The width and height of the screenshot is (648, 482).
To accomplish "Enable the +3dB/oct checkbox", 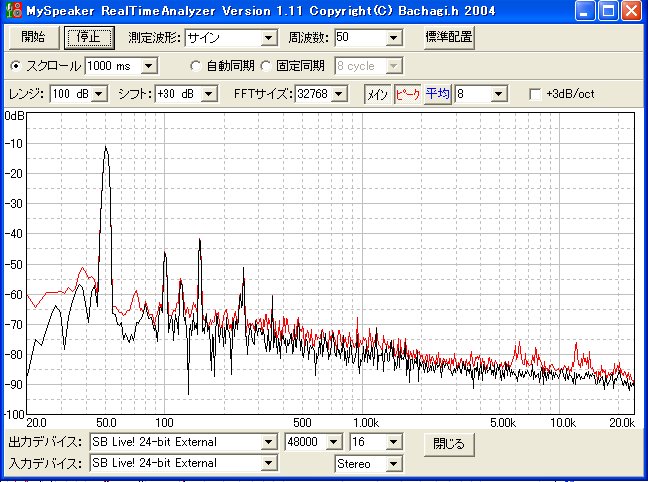I will point(536,94).
